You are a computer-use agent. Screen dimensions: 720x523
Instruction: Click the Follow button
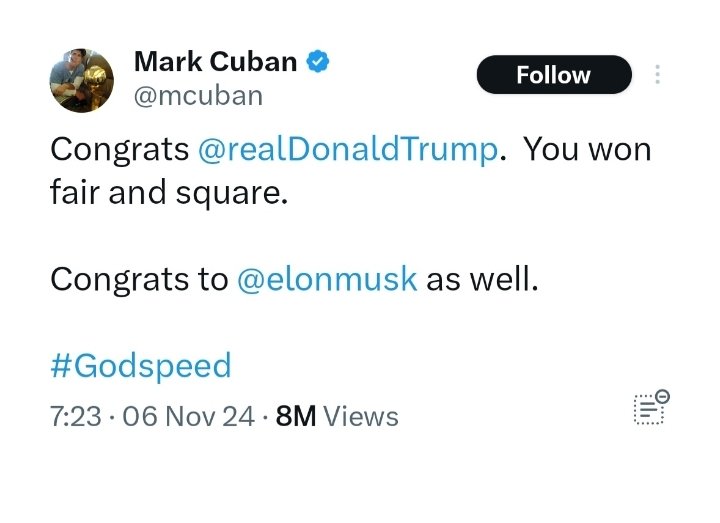click(553, 75)
